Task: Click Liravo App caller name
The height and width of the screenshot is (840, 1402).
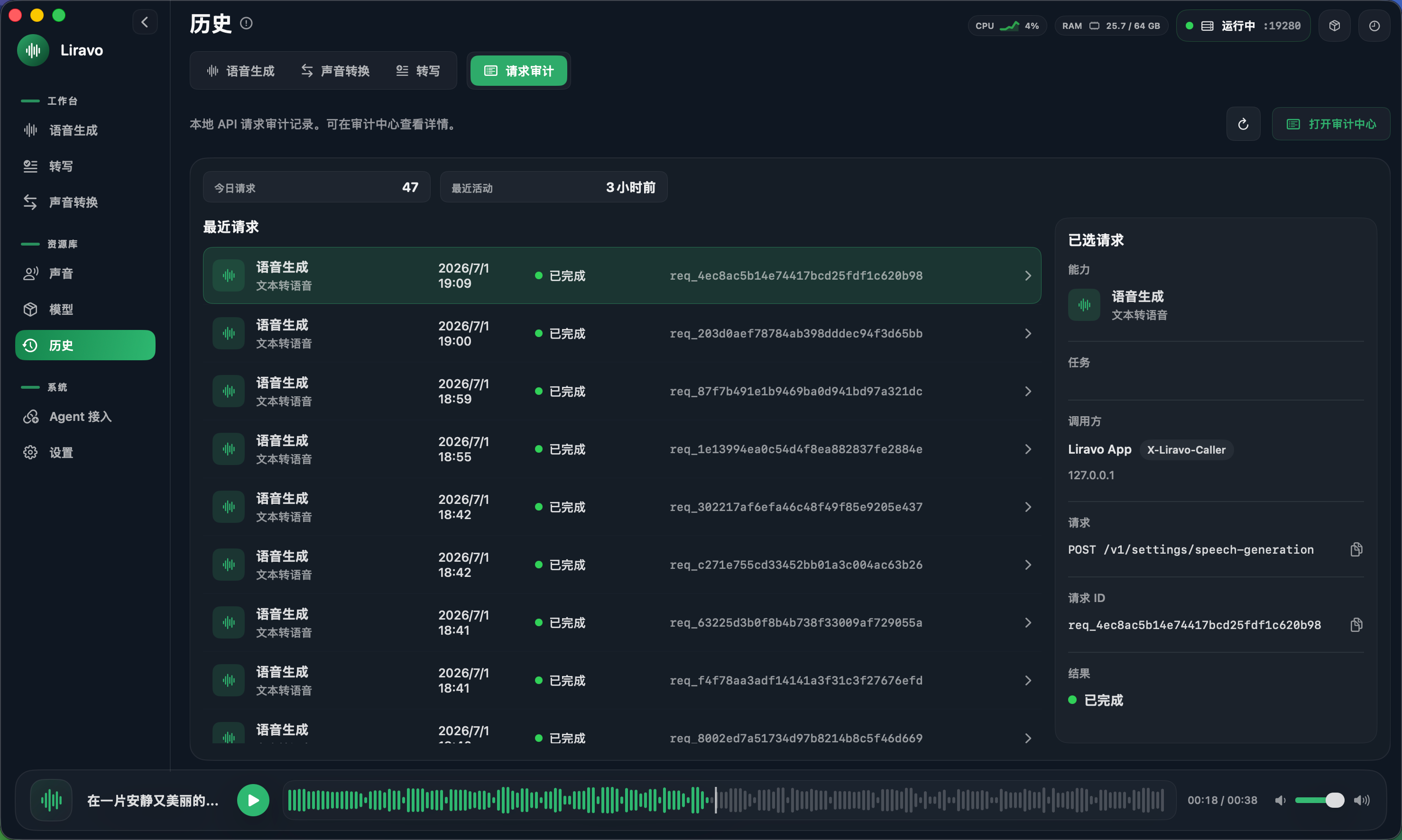Action: point(1099,450)
